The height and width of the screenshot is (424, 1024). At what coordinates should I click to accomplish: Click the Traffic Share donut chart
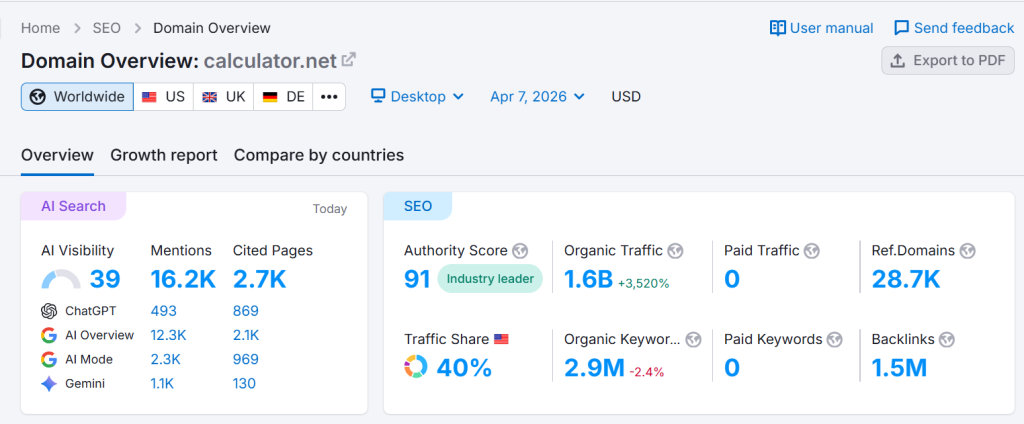(x=416, y=367)
